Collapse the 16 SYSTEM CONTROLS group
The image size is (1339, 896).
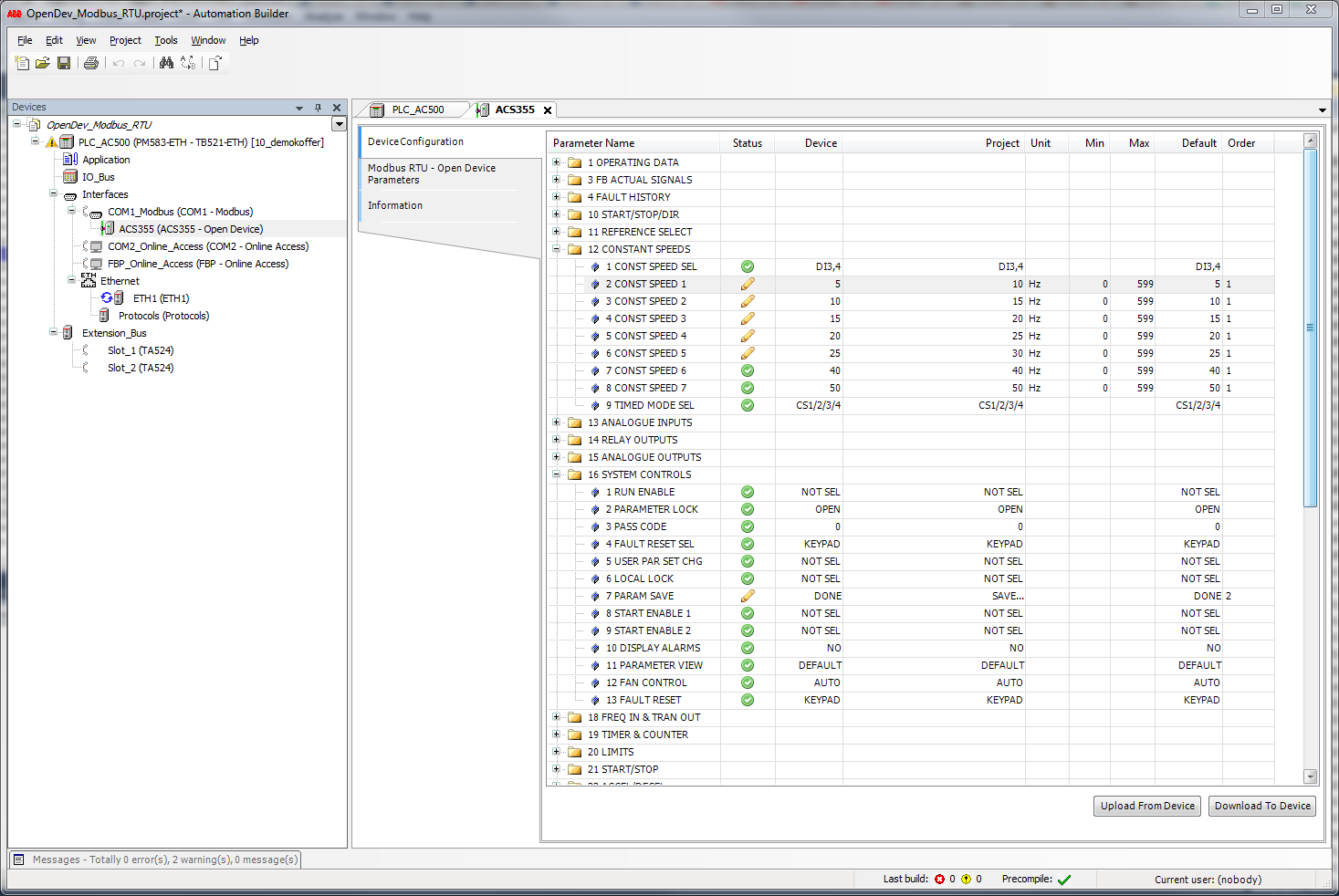tap(557, 474)
